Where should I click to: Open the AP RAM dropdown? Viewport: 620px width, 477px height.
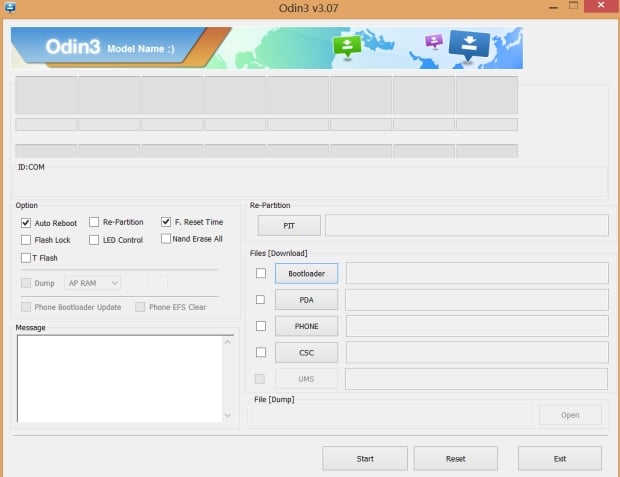pos(93,283)
